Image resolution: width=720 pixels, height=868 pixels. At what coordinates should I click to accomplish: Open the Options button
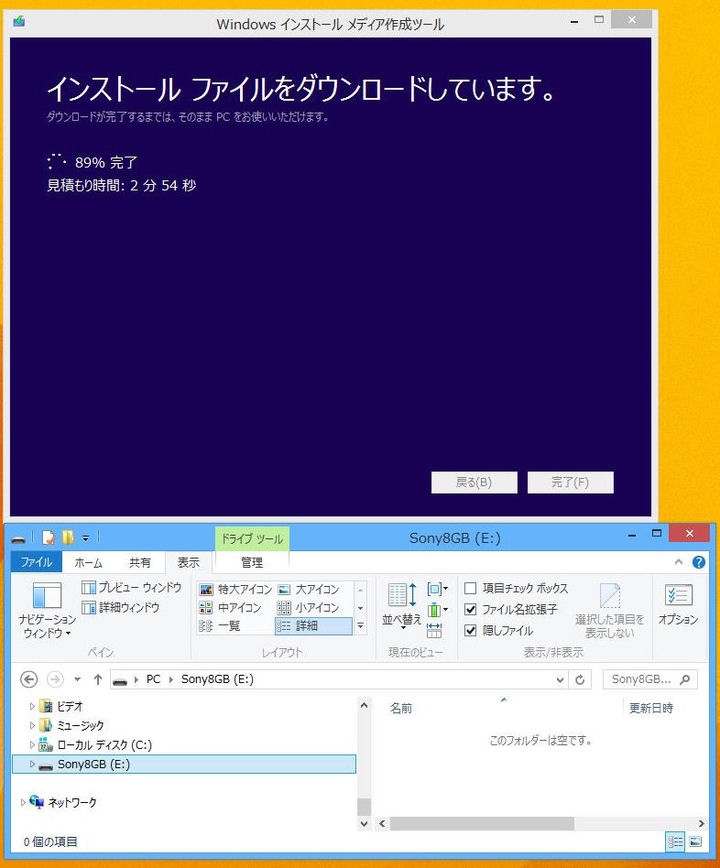[x=678, y=604]
